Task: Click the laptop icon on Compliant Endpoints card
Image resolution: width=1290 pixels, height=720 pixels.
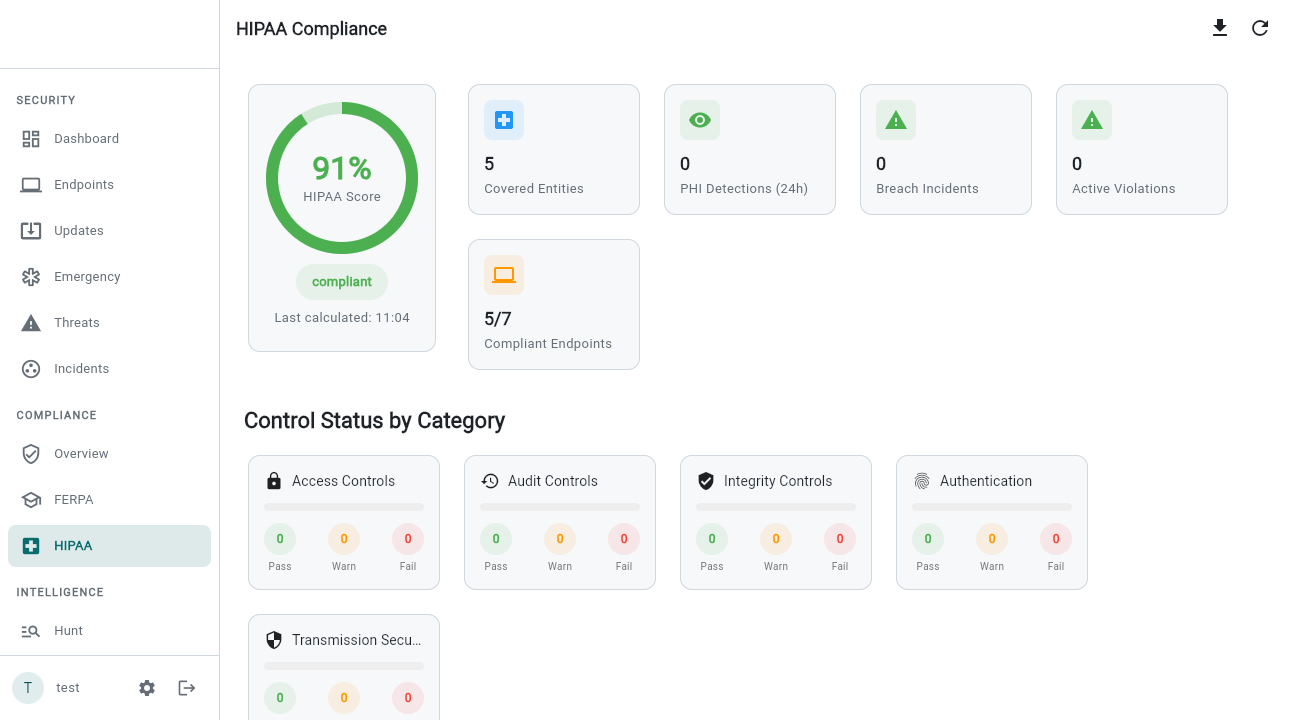Action: tap(503, 274)
